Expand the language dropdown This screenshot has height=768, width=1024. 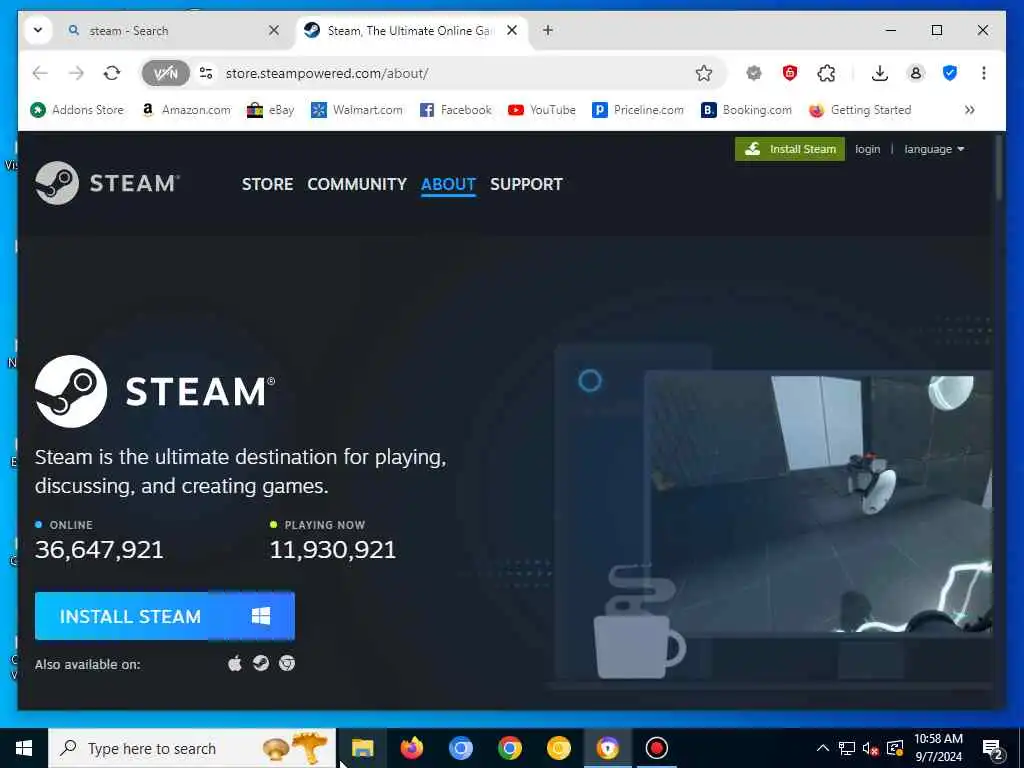pos(934,149)
